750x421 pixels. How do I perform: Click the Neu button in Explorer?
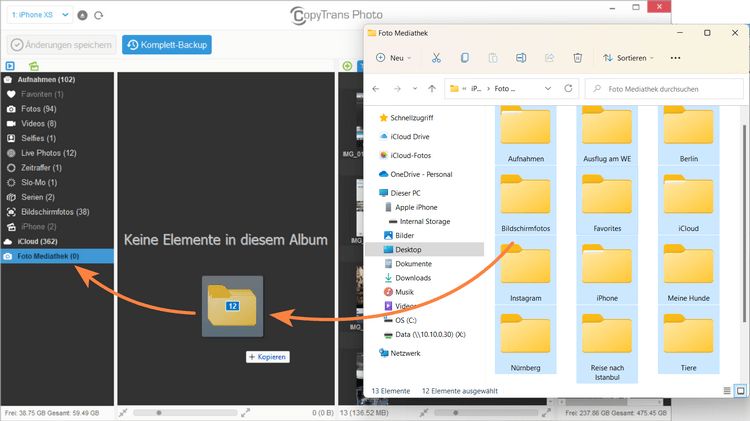pos(394,58)
